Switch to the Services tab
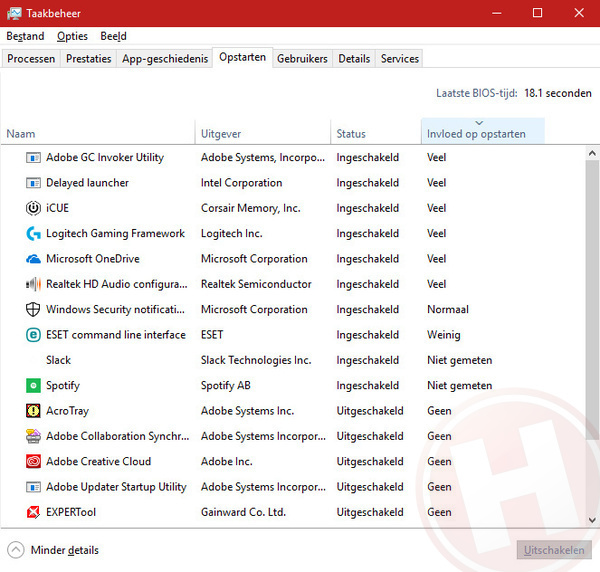The width and height of the screenshot is (600, 572). pos(399,59)
